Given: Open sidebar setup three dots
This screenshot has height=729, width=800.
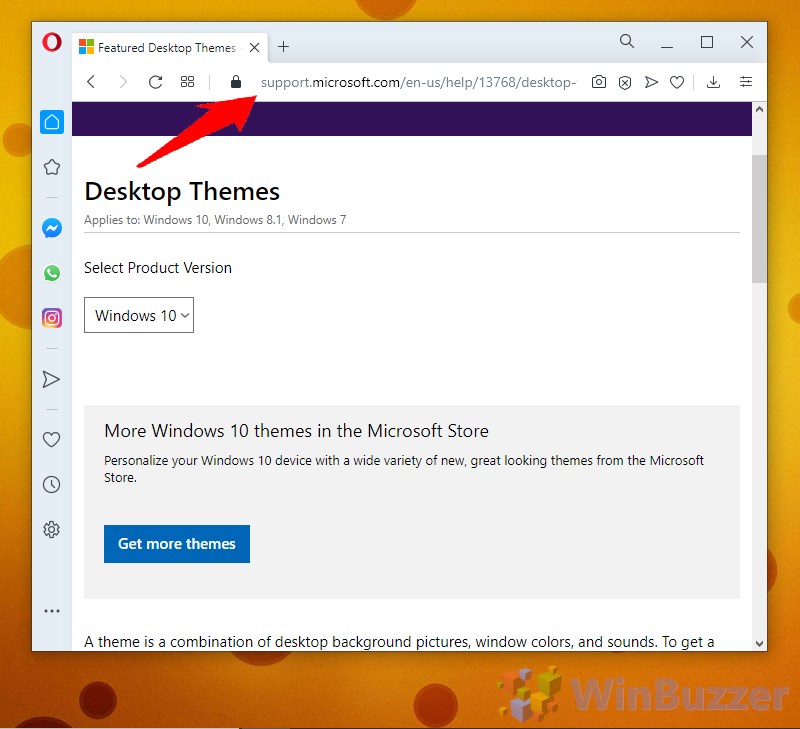Looking at the screenshot, I should (52, 611).
